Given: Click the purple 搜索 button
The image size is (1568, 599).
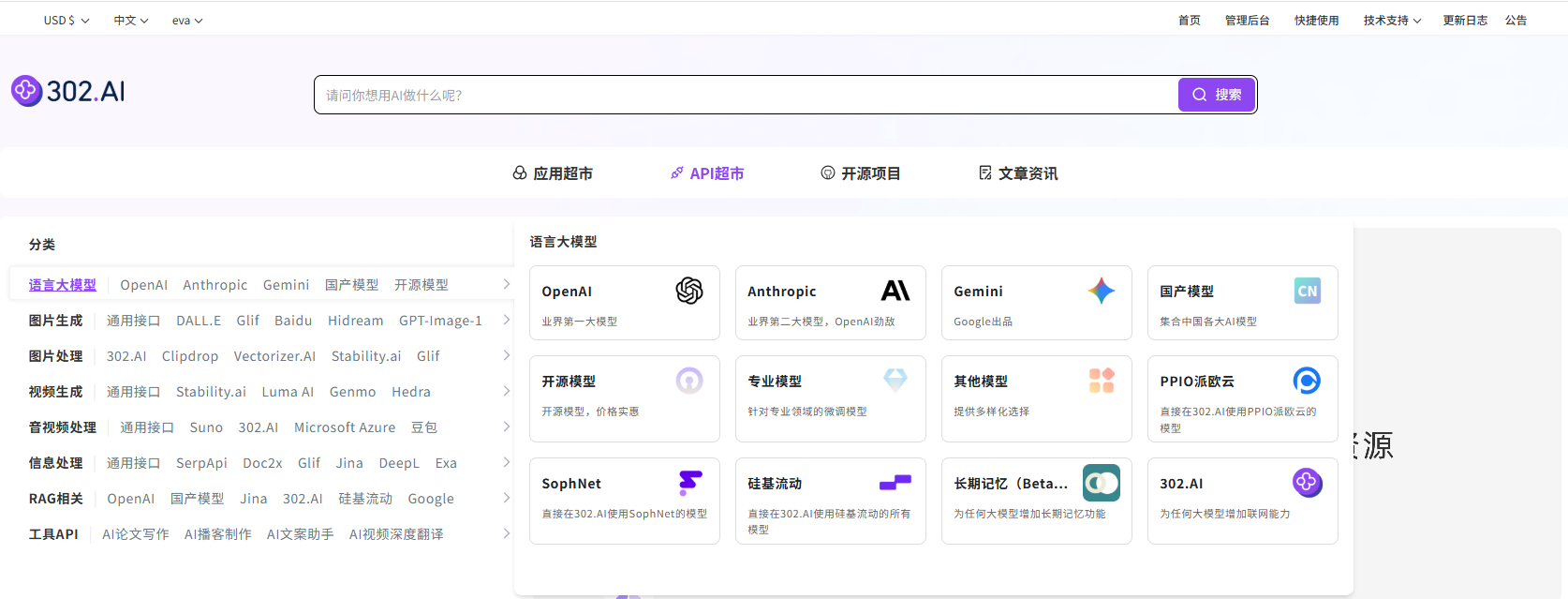Looking at the screenshot, I should coord(1217,95).
